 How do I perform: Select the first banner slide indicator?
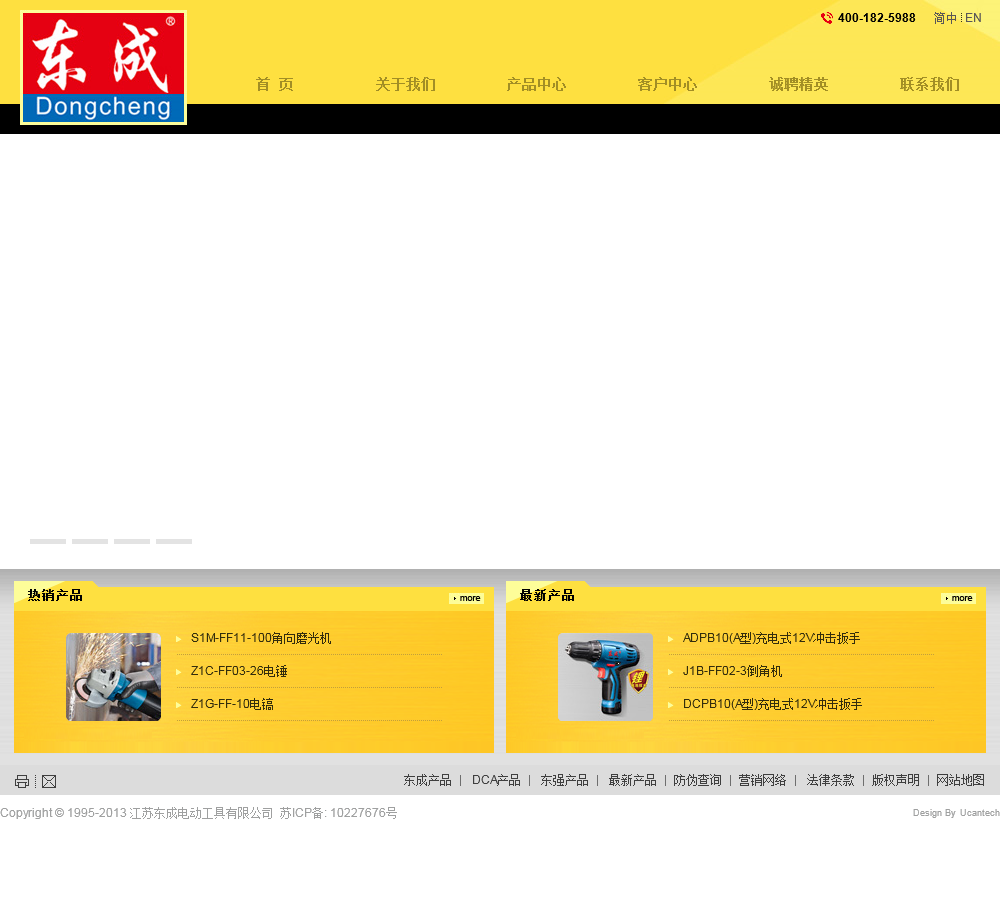(48, 542)
